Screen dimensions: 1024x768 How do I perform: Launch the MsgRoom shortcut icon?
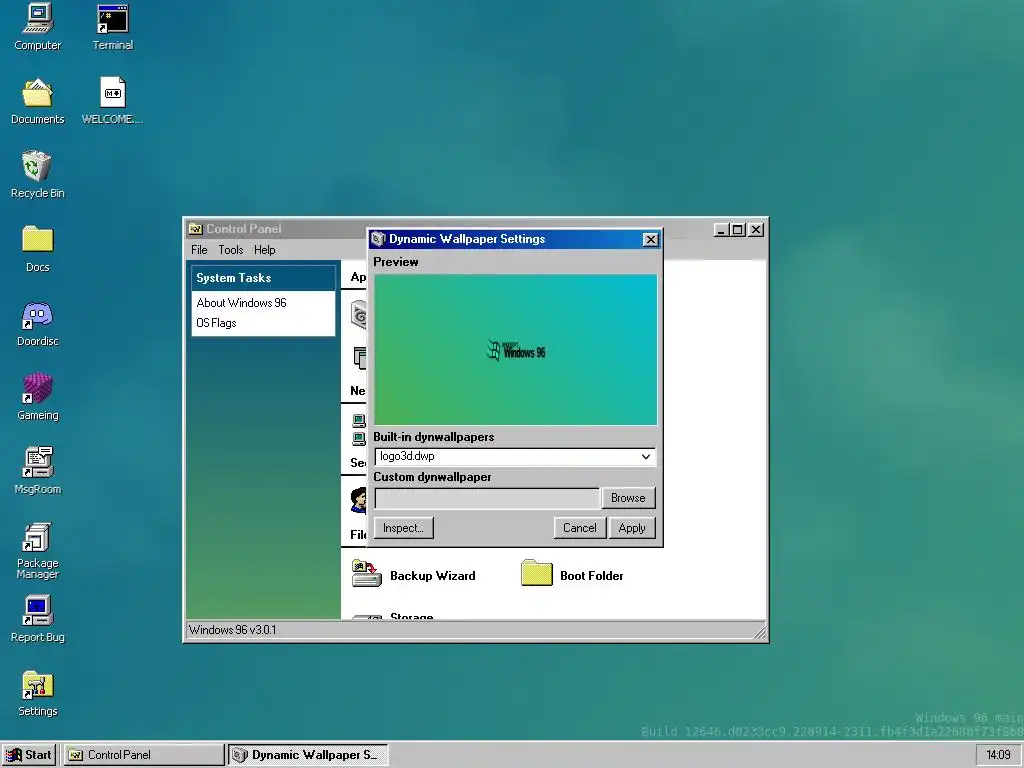tap(38, 471)
